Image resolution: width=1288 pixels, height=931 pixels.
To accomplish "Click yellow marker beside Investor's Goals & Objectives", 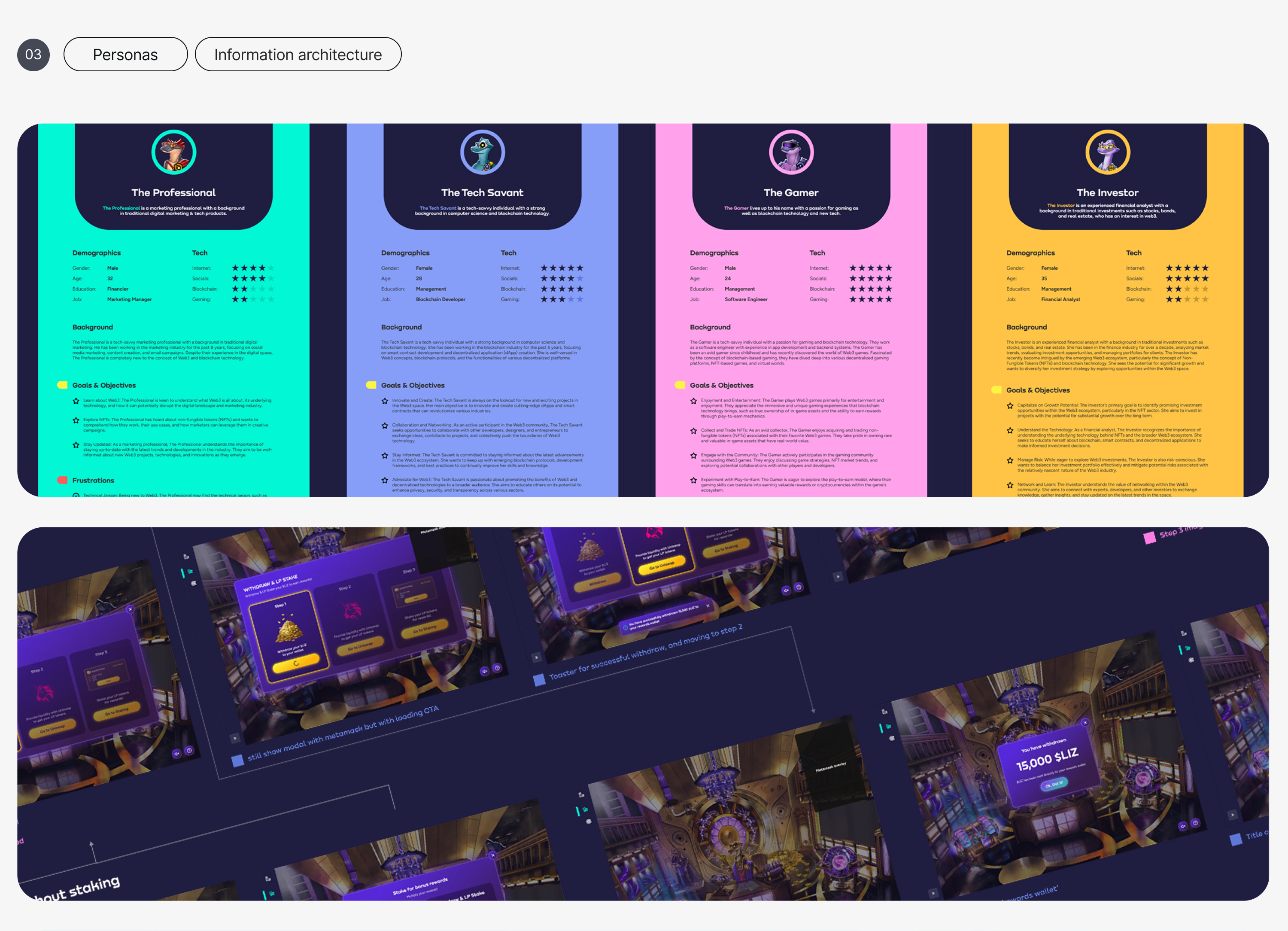I will click(x=996, y=390).
